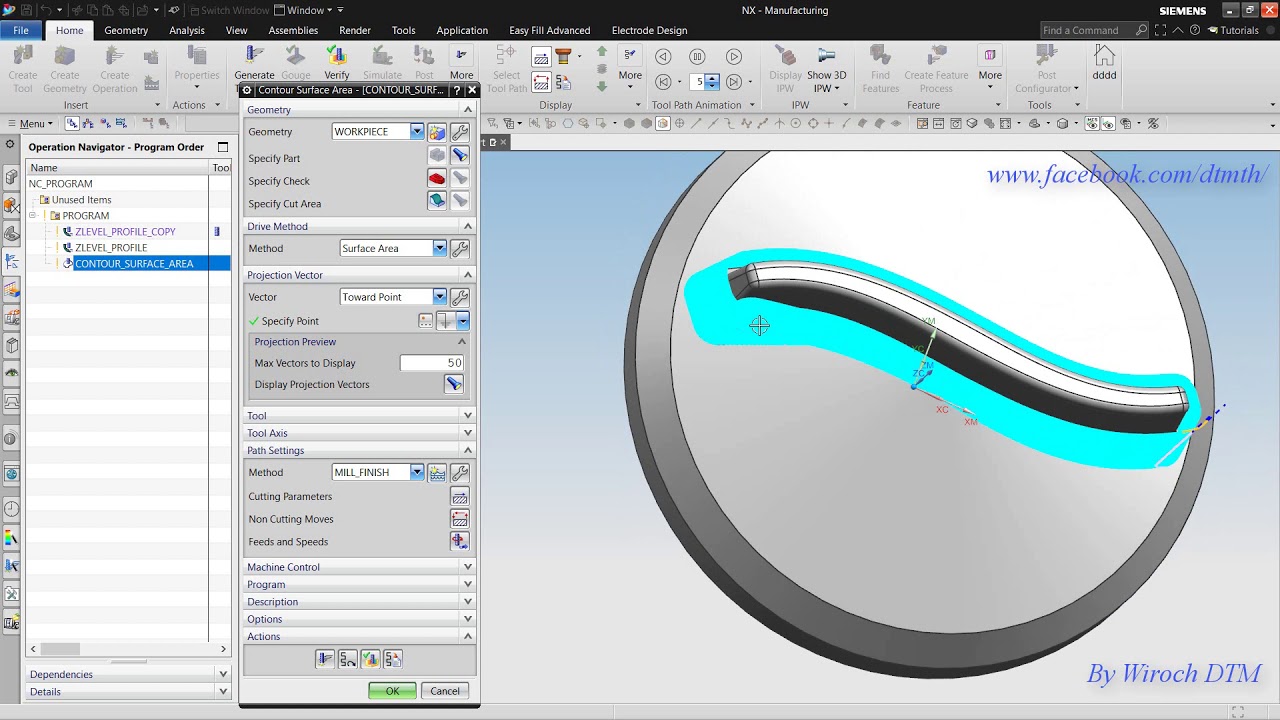1280x720 pixels.
Task: Click the Specify Check red body icon
Action: click(x=437, y=179)
